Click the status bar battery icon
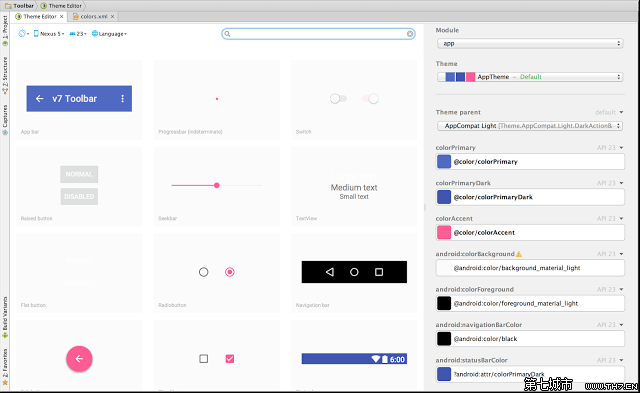The width and height of the screenshot is (640, 393). coord(384,359)
